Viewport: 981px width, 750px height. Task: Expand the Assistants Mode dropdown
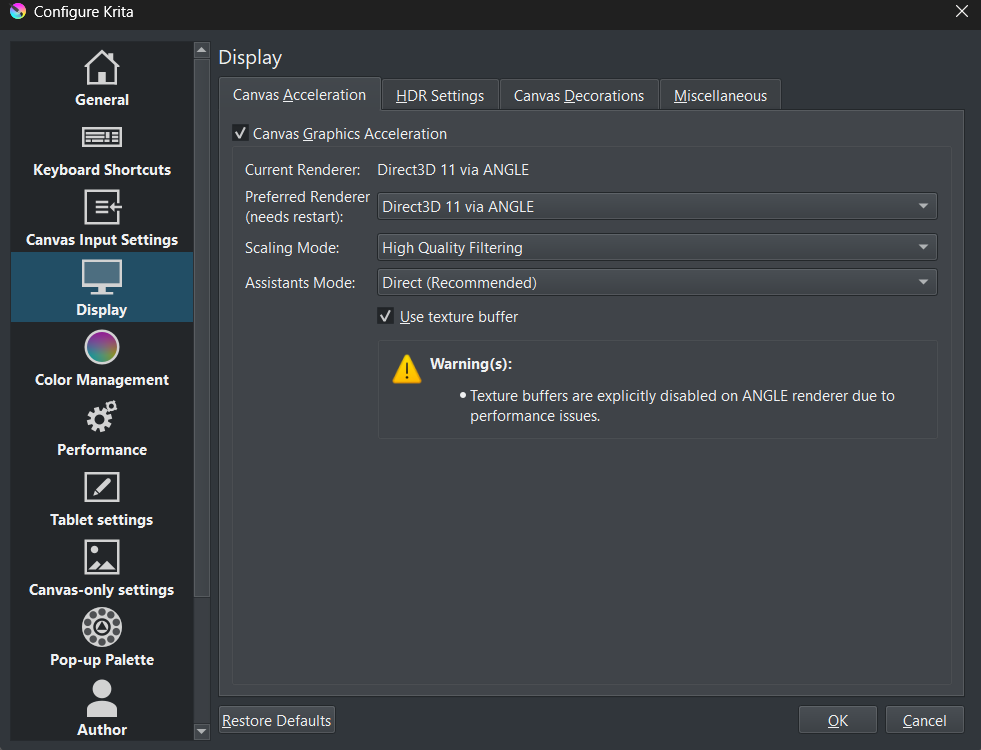pos(657,283)
